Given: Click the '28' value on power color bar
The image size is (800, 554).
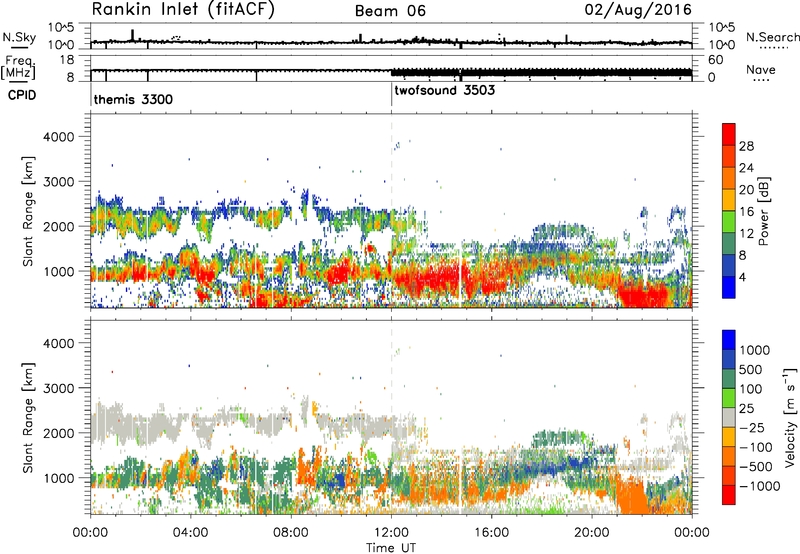Looking at the screenshot, I should coord(746,146).
